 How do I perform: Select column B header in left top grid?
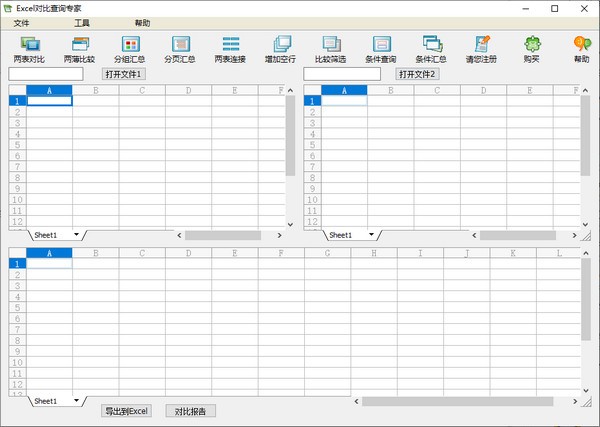coord(96,90)
